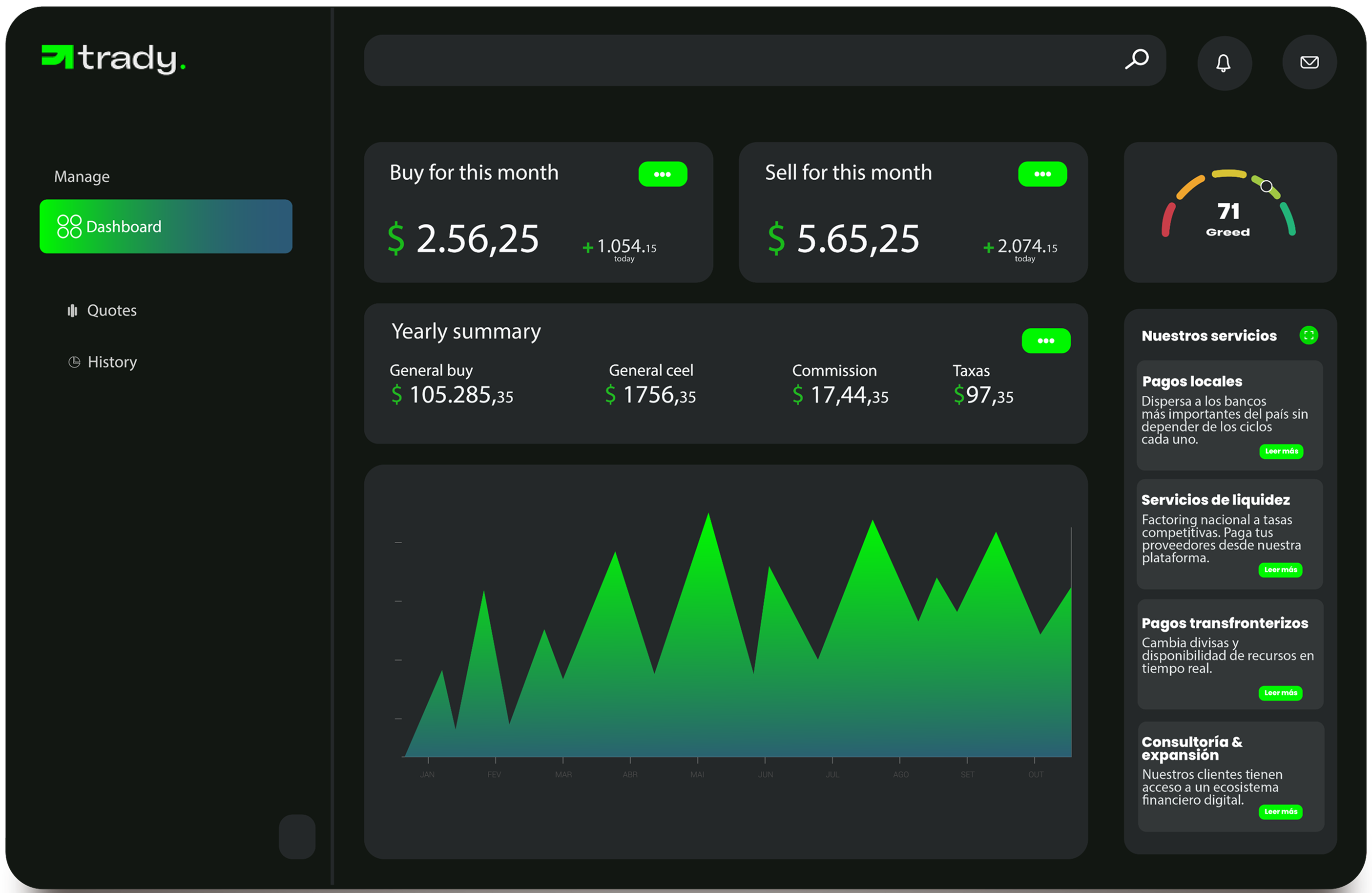Click the dollar icon next to 2.56,25
Screen dimensions: 1372x893
(x=395, y=239)
